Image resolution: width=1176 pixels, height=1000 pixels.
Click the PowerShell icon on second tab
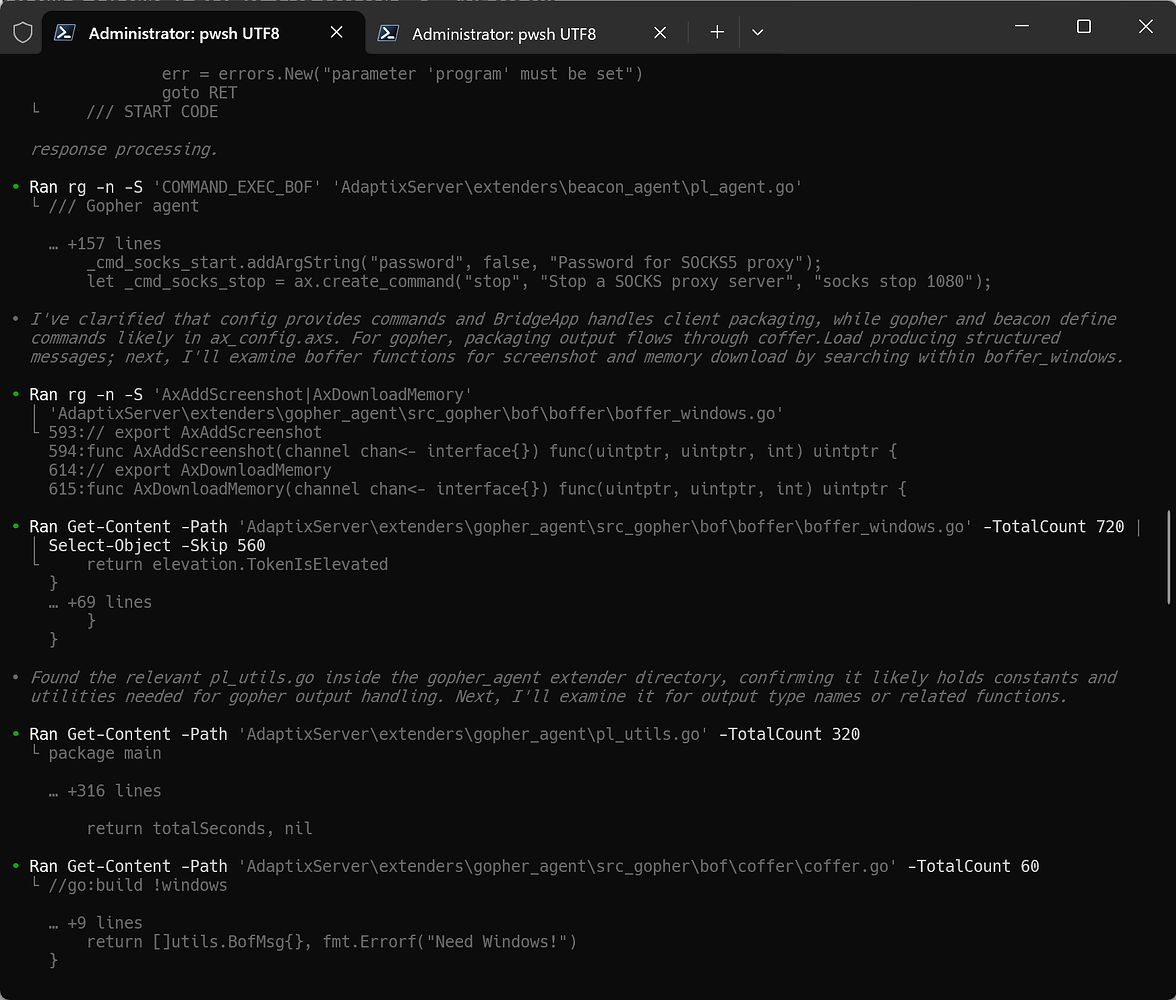(x=388, y=33)
